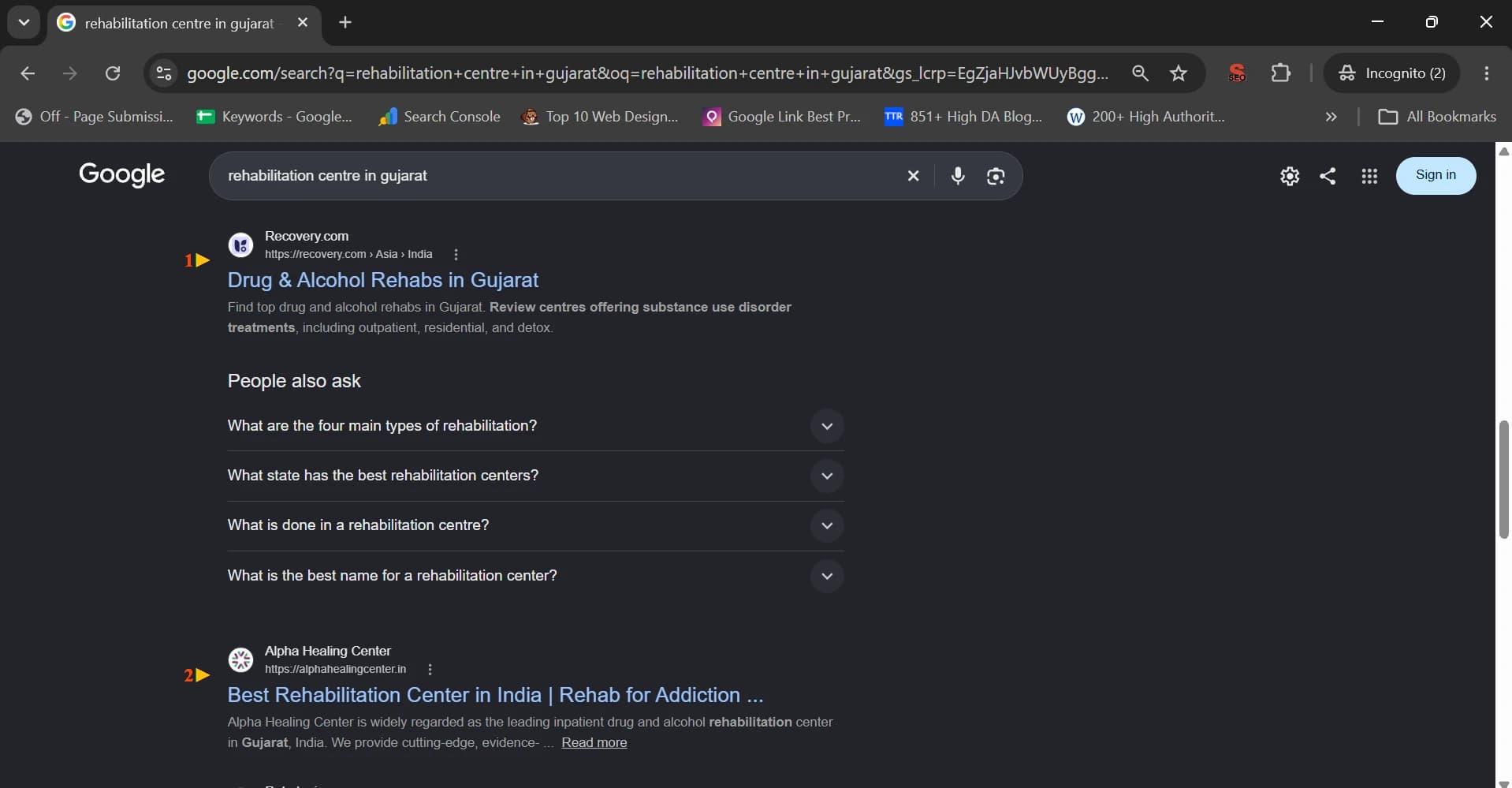Viewport: 1512px width, 788px height.
Task: Open the Search Console bookmark
Action: [439, 117]
